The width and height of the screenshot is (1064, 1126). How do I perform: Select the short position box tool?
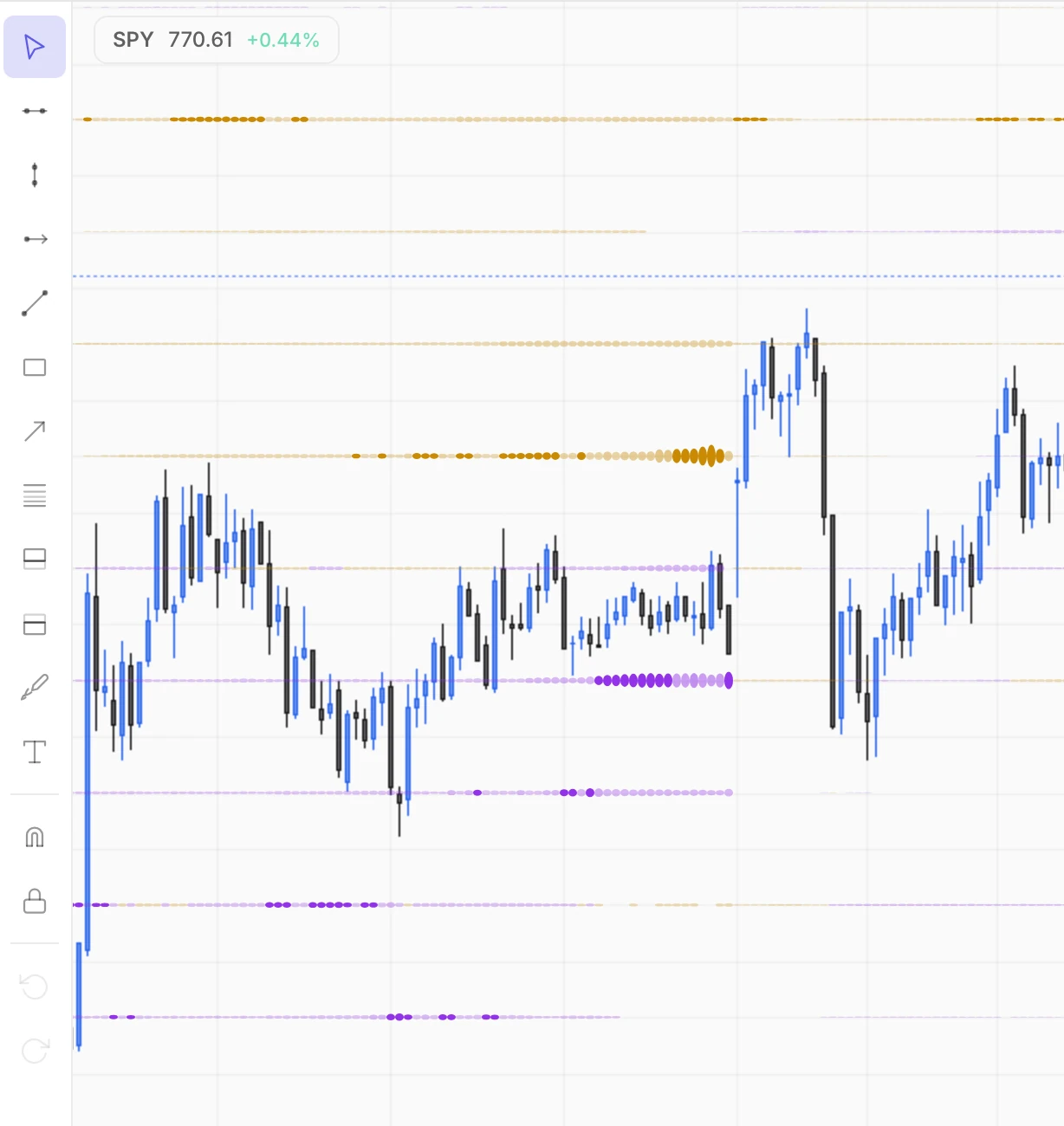click(x=35, y=624)
